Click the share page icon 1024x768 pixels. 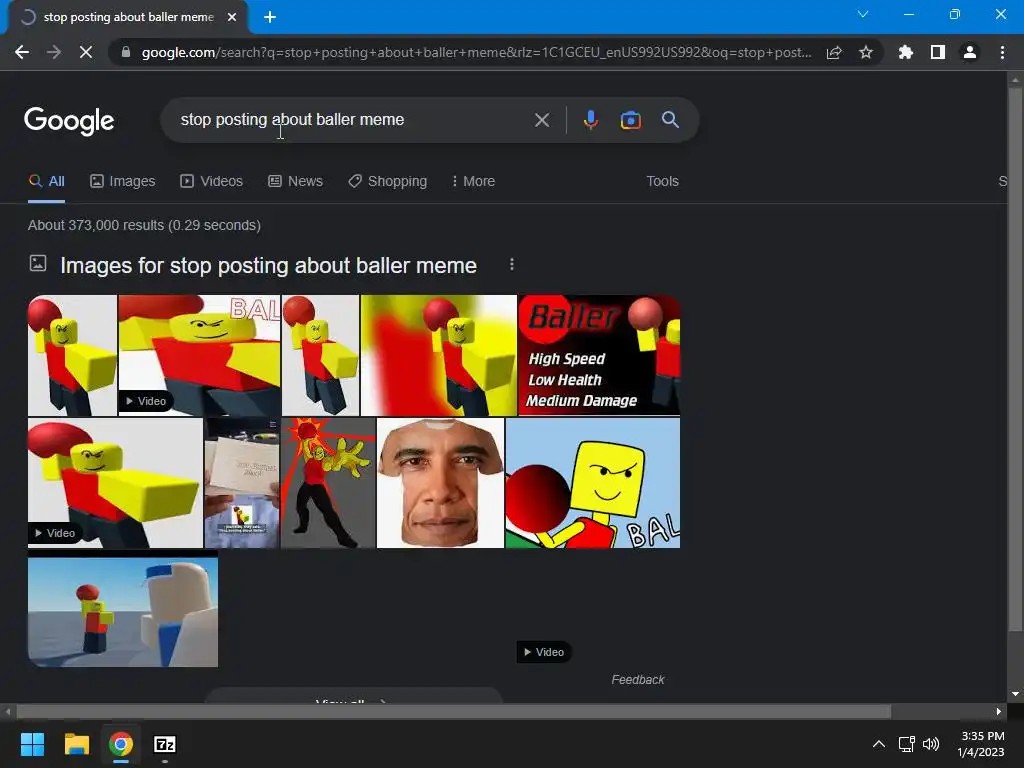pyautogui.click(x=834, y=52)
